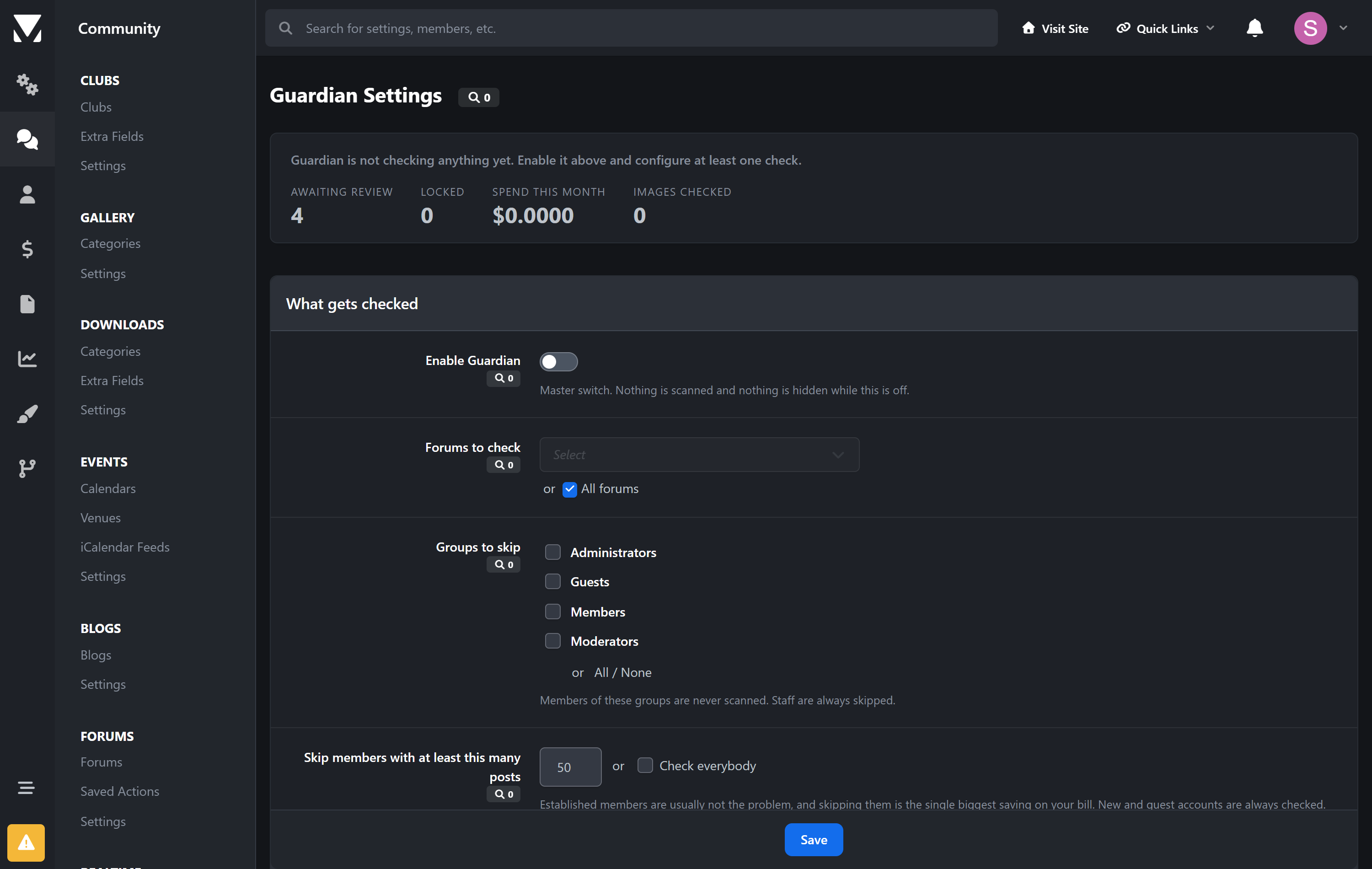Expand the Quick Links dropdown chevron
The image size is (1372, 869).
coord(1210,28)
